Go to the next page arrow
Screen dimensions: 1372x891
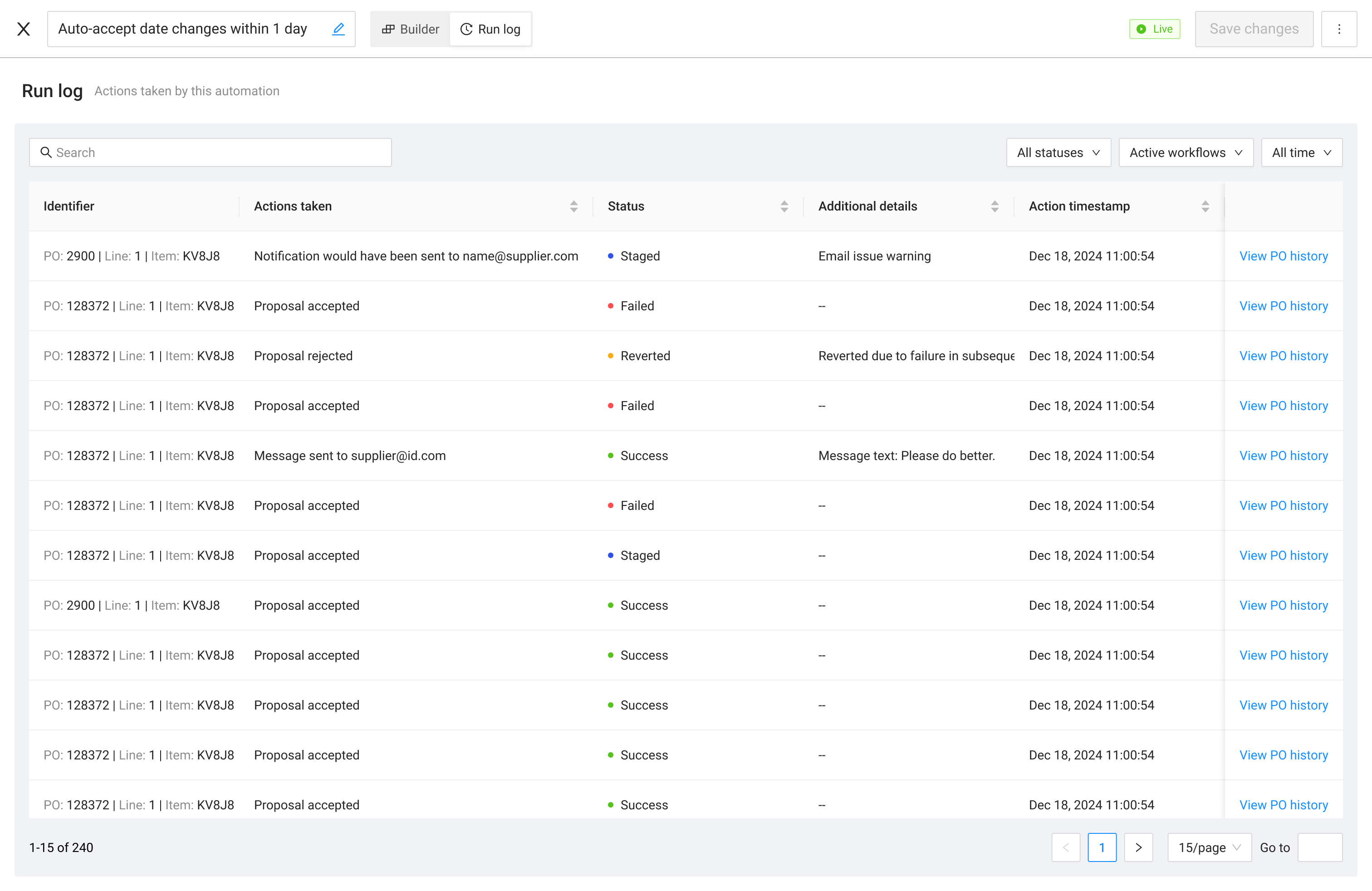point(1138,847)
